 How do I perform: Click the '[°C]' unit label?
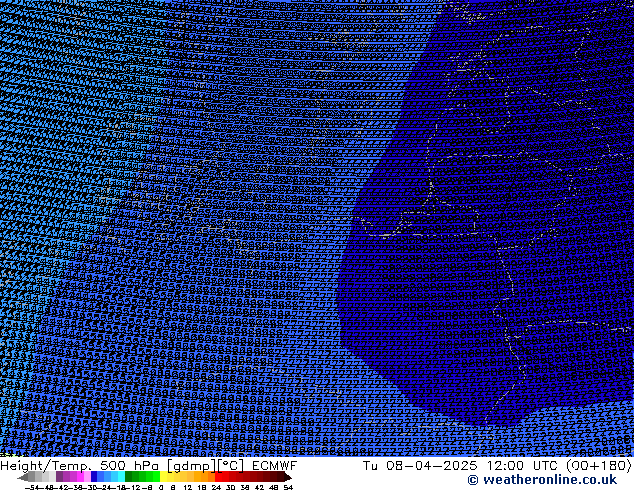tap(231, 466)
